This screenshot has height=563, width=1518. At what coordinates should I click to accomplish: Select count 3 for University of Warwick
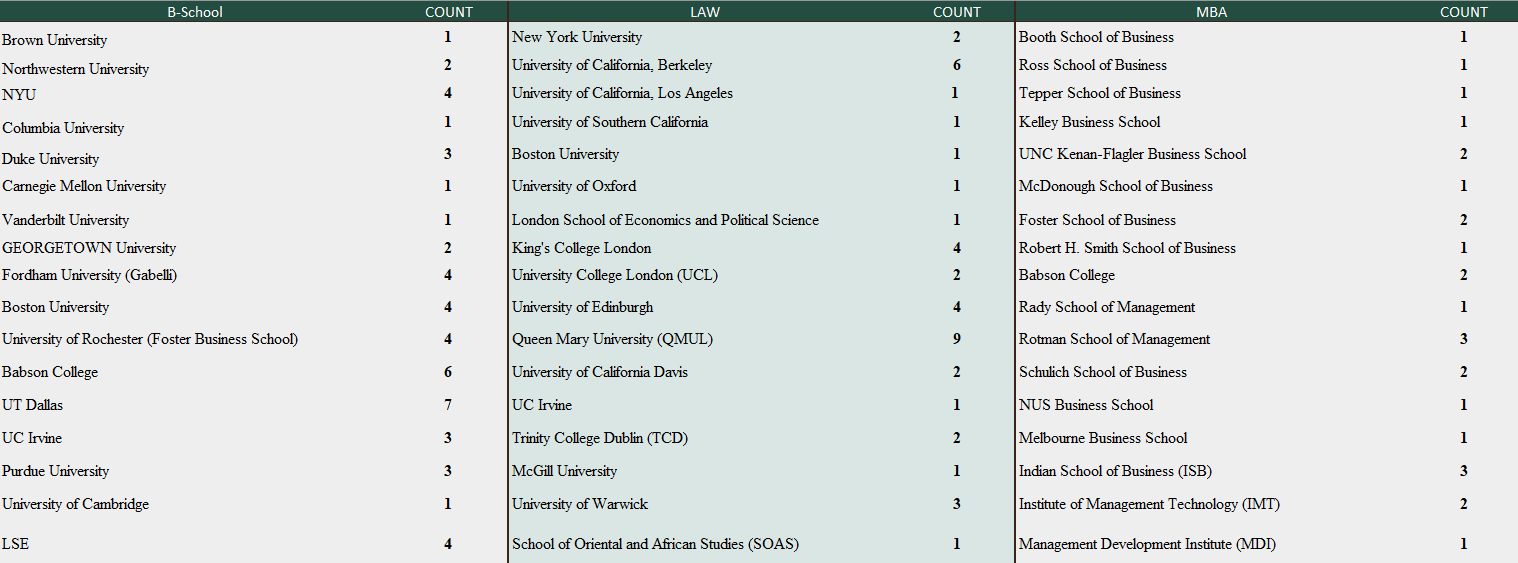957,504
